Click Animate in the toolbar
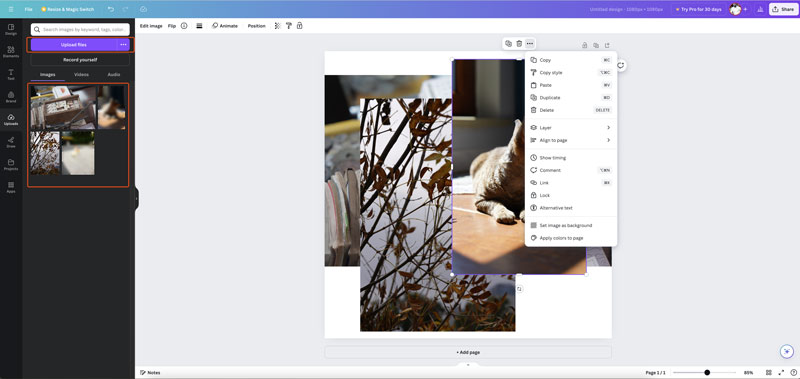Image resolution: width=800 pixels, height=379 pixels. click(x=225, y=26)
